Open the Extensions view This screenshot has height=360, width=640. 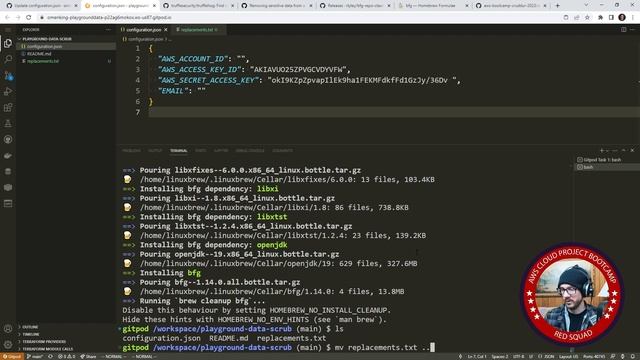[x=8, y=107]
